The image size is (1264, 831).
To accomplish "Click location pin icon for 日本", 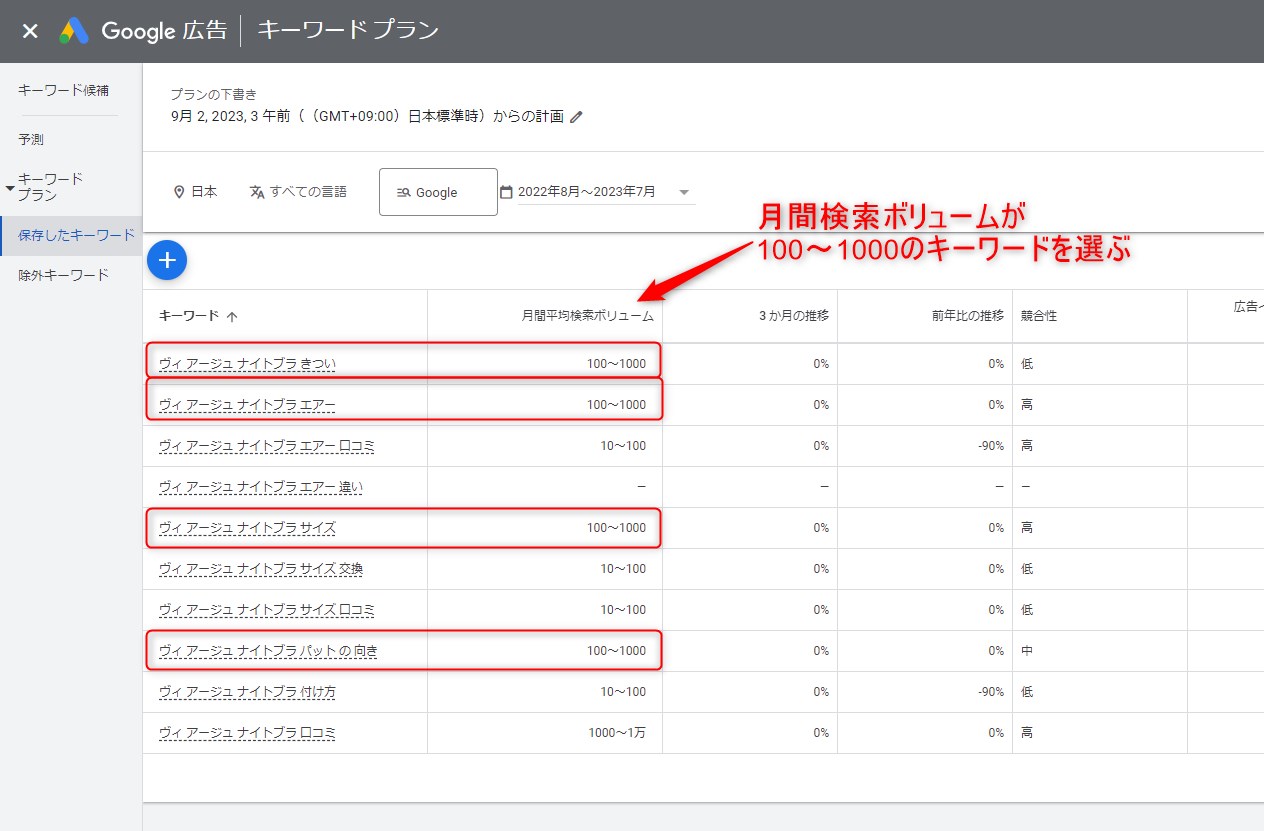I will tap(179, 192).
